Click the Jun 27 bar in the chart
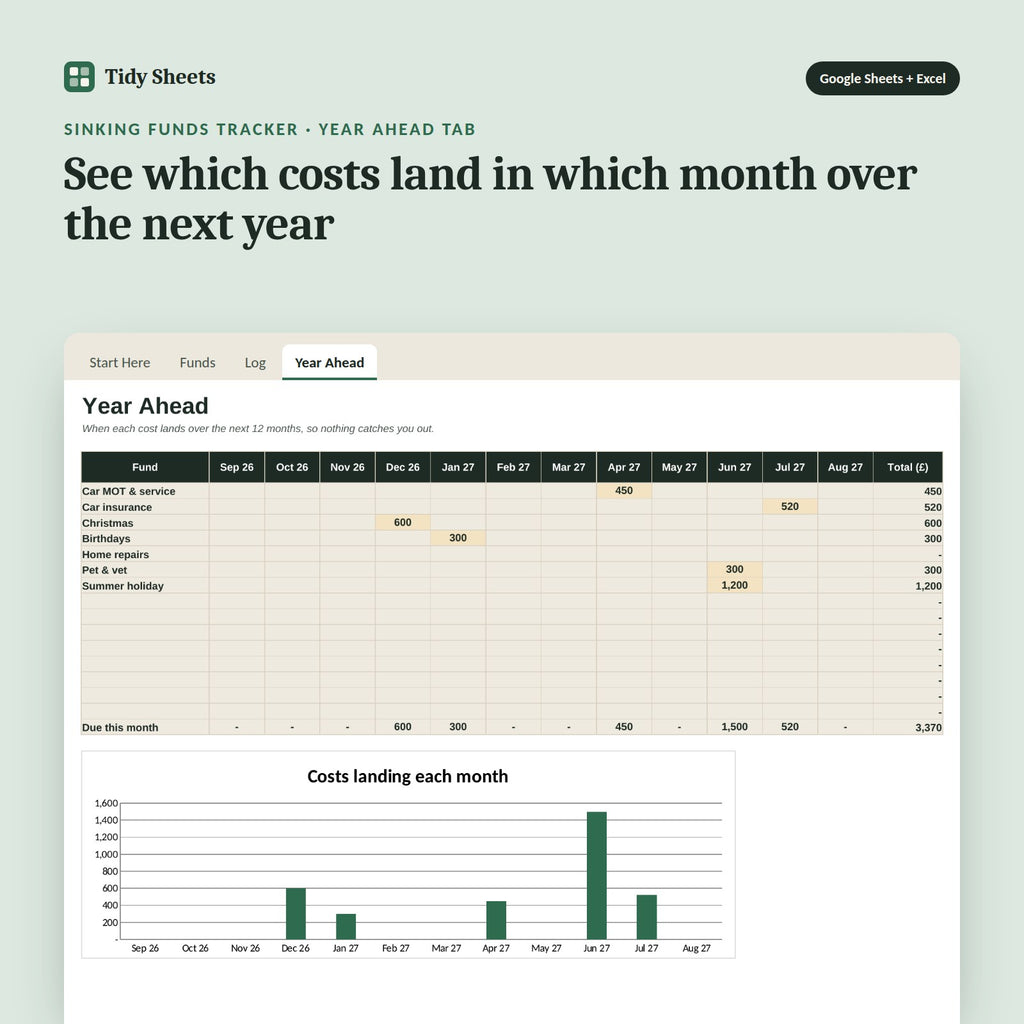The width and height of the screenshot is (1024, 1024). 597,876
